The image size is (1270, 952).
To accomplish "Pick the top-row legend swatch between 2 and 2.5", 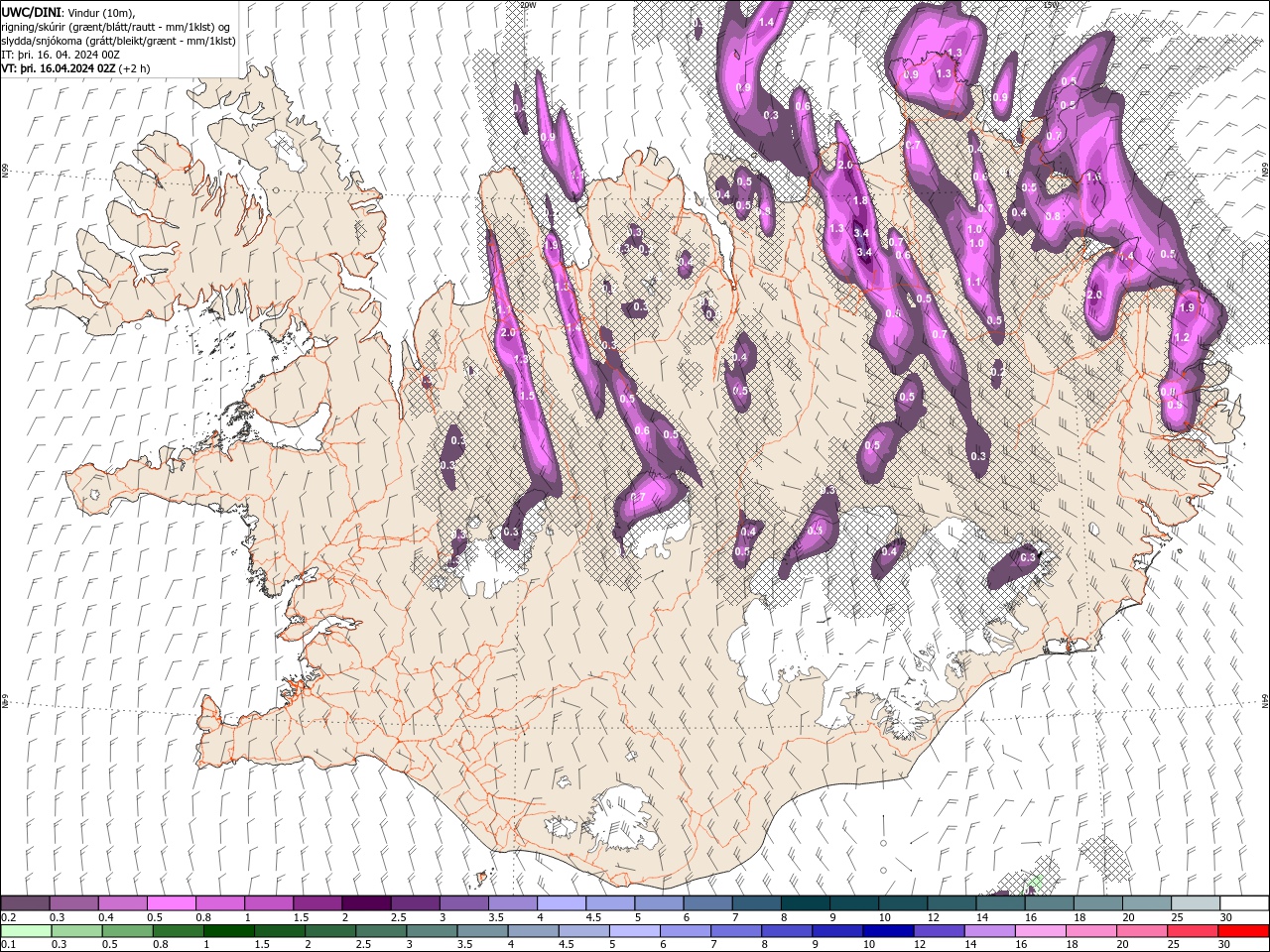I will [365, 903].
